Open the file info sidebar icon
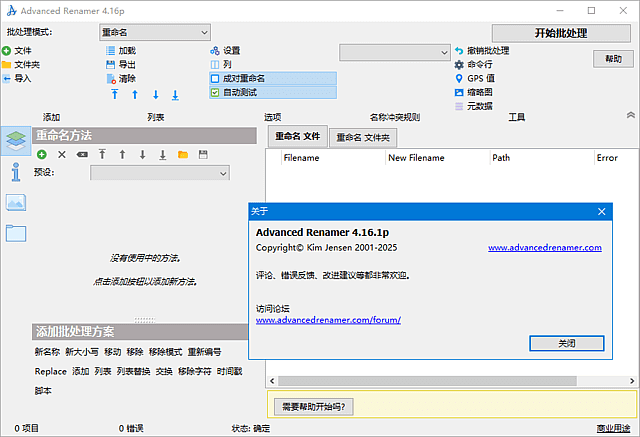The image size is (640, 437). tap(16, 172)
